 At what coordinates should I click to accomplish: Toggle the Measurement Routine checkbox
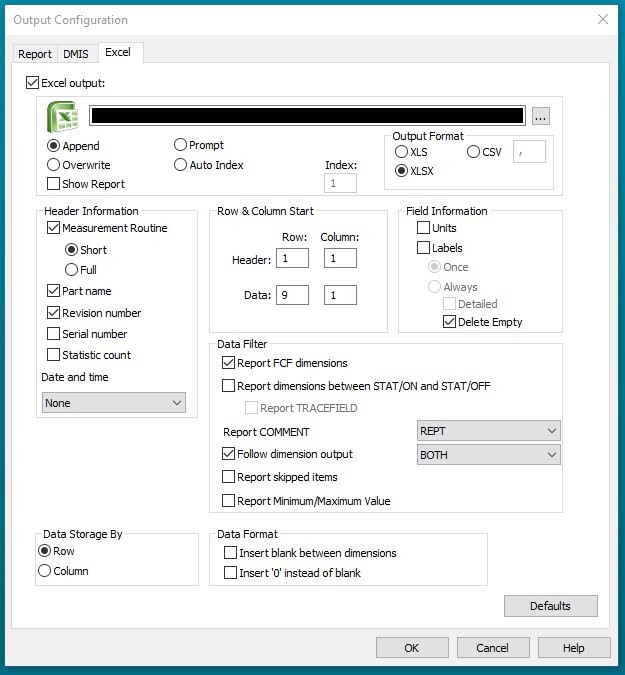tap(53, 228)
